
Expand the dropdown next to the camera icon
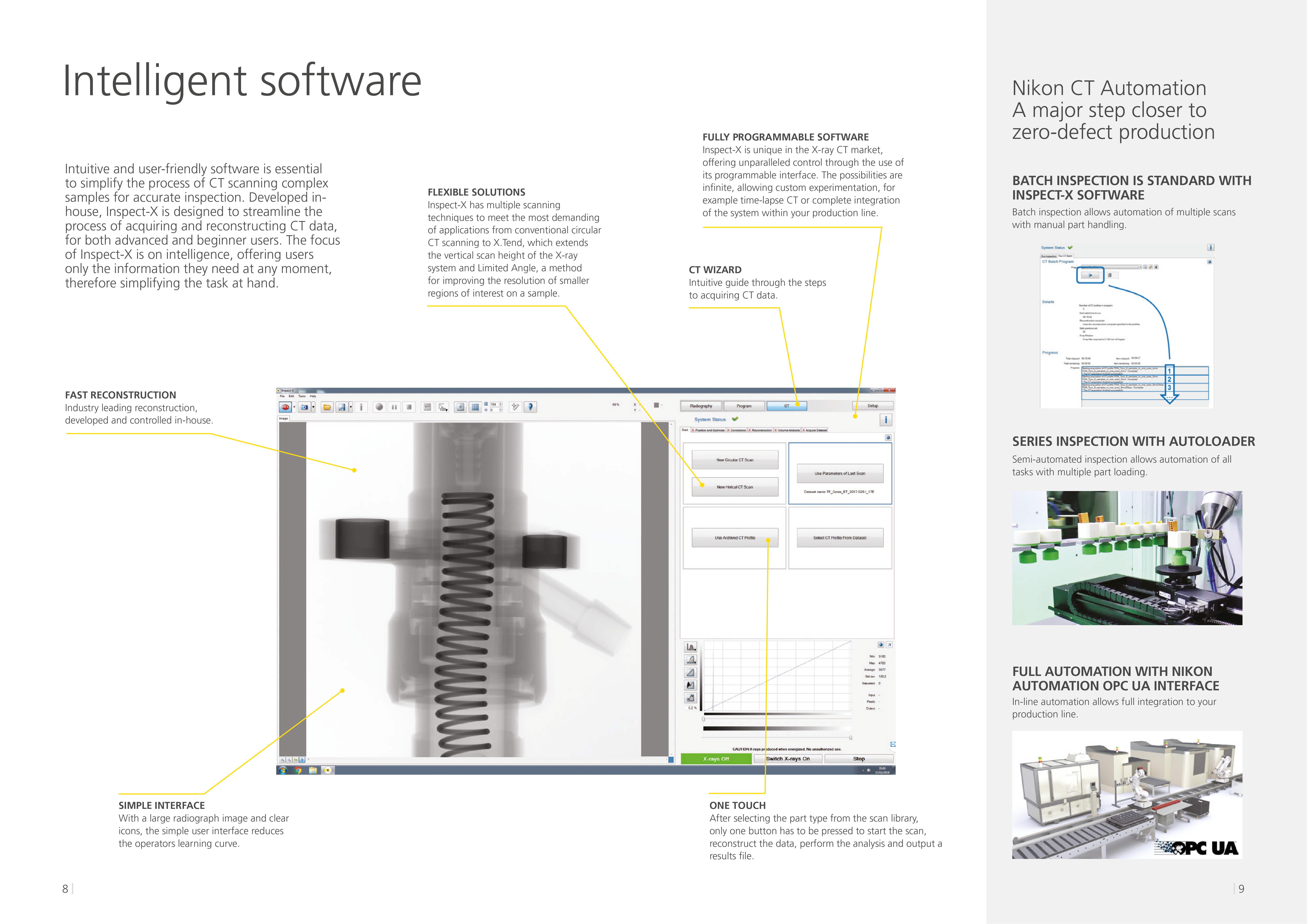click(x=313, y=407)
